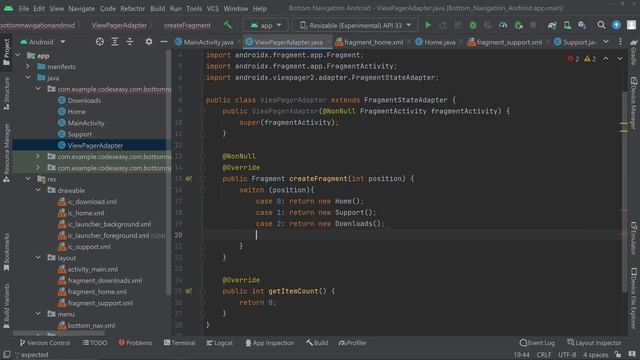Toggle the Project tool window sidebar button
The height and width of the screenshot is (360, 640).
pos(7,52)
